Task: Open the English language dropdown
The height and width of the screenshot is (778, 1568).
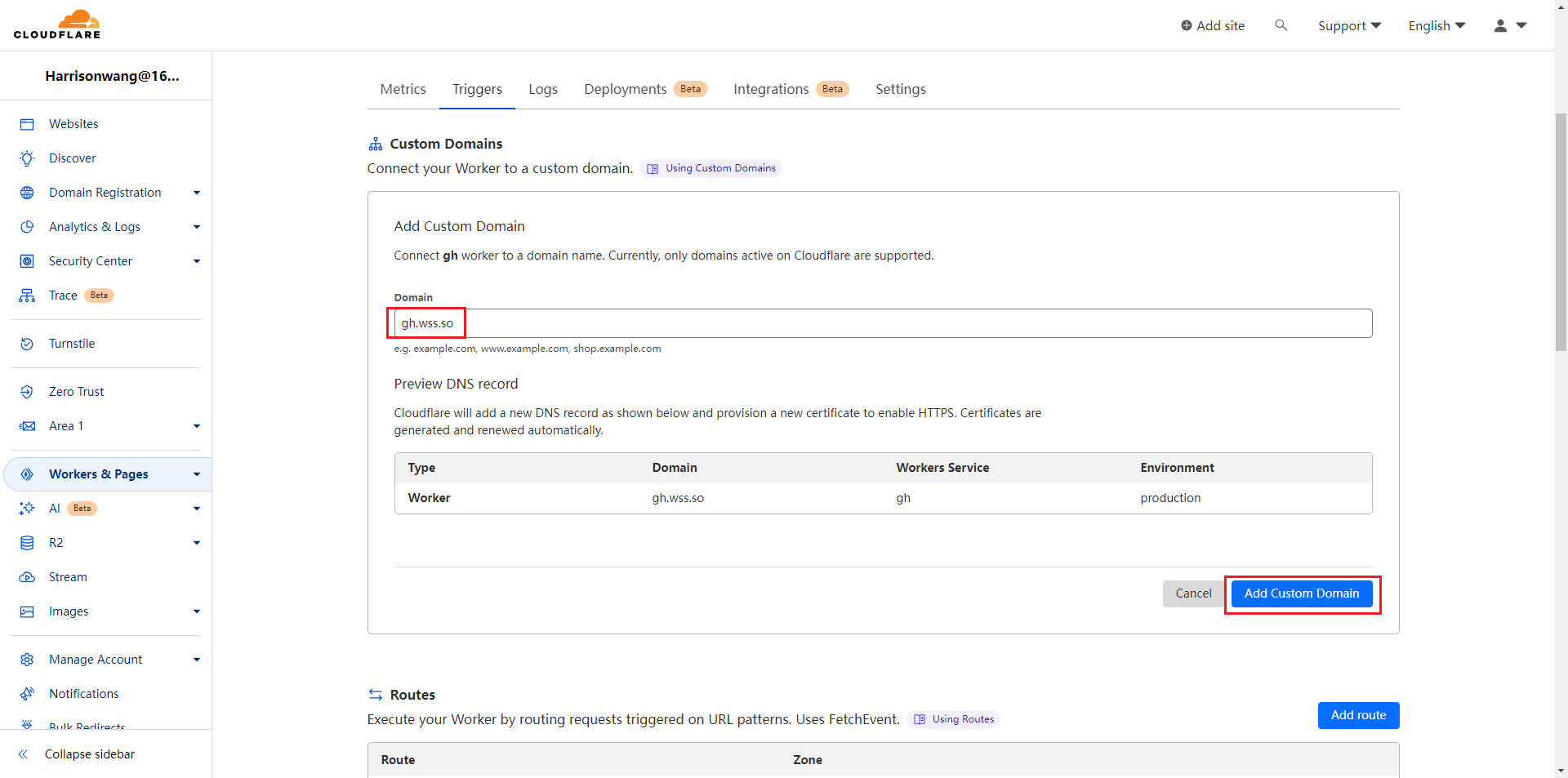Action: point(1437,25)
